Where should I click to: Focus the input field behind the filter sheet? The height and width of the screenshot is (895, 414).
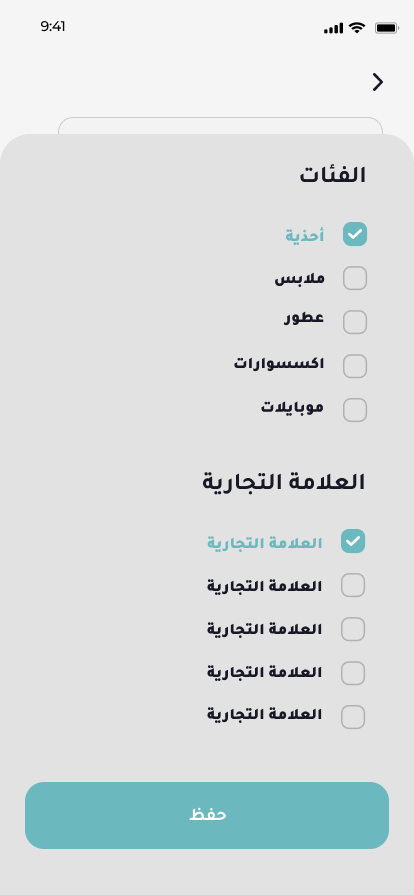pos(220,126)
